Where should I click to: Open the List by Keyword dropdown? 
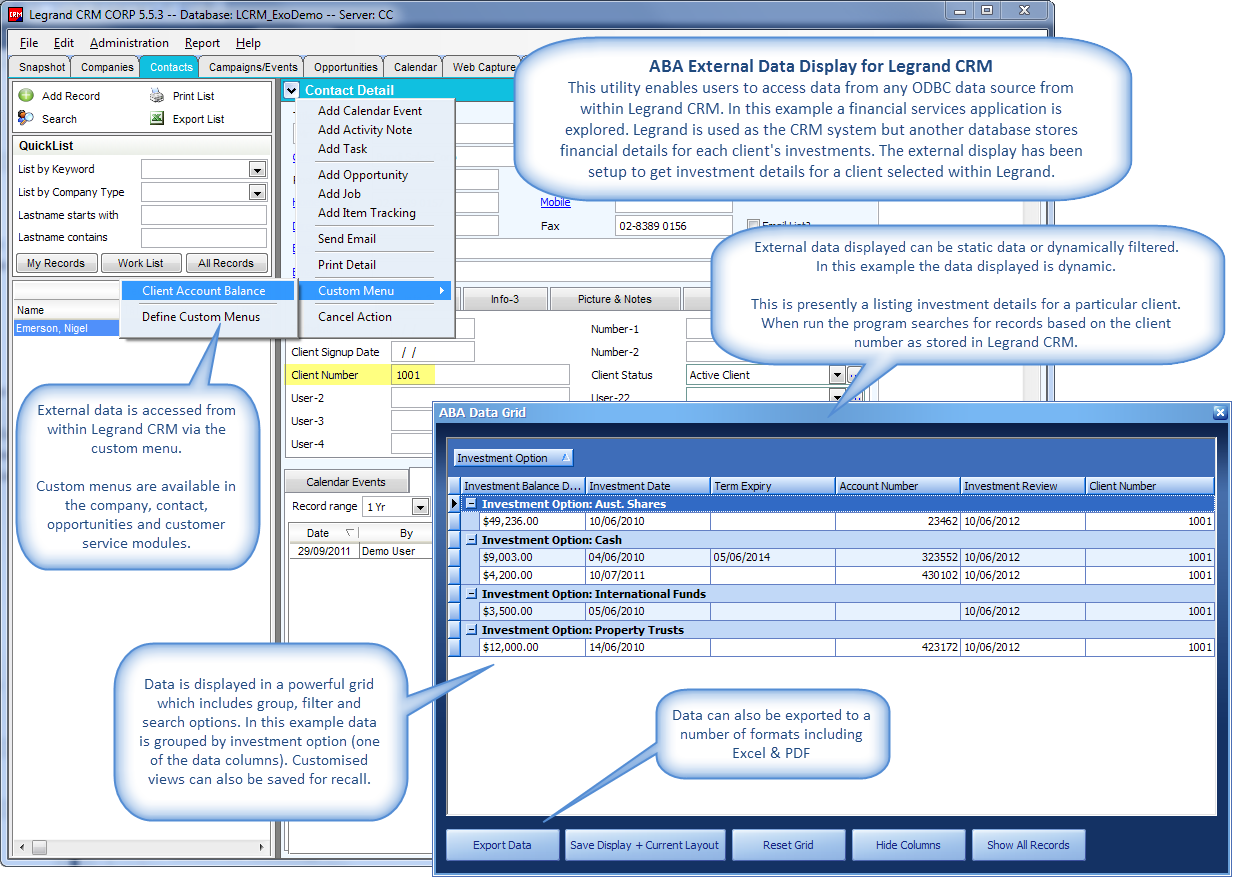pyautogui.click(x=257, y=170)
